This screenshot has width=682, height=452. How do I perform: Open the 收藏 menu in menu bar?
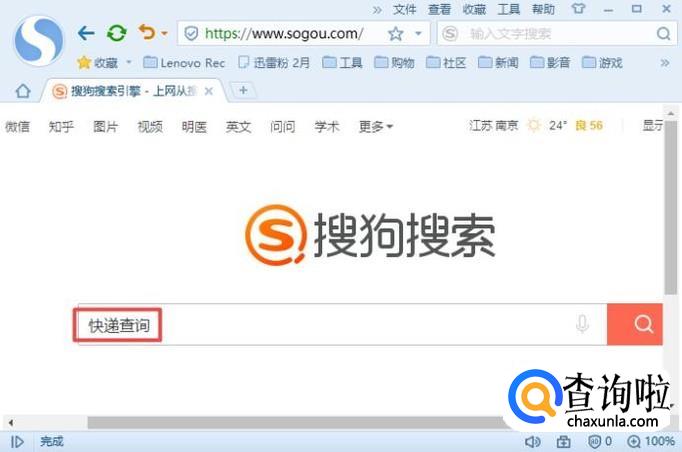coord(474,9)
